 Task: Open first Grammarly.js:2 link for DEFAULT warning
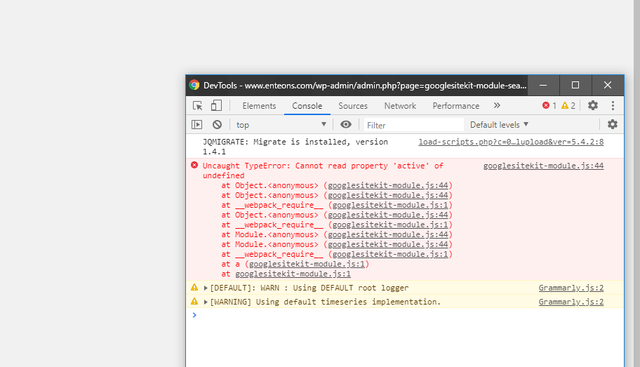pos(571,288)
